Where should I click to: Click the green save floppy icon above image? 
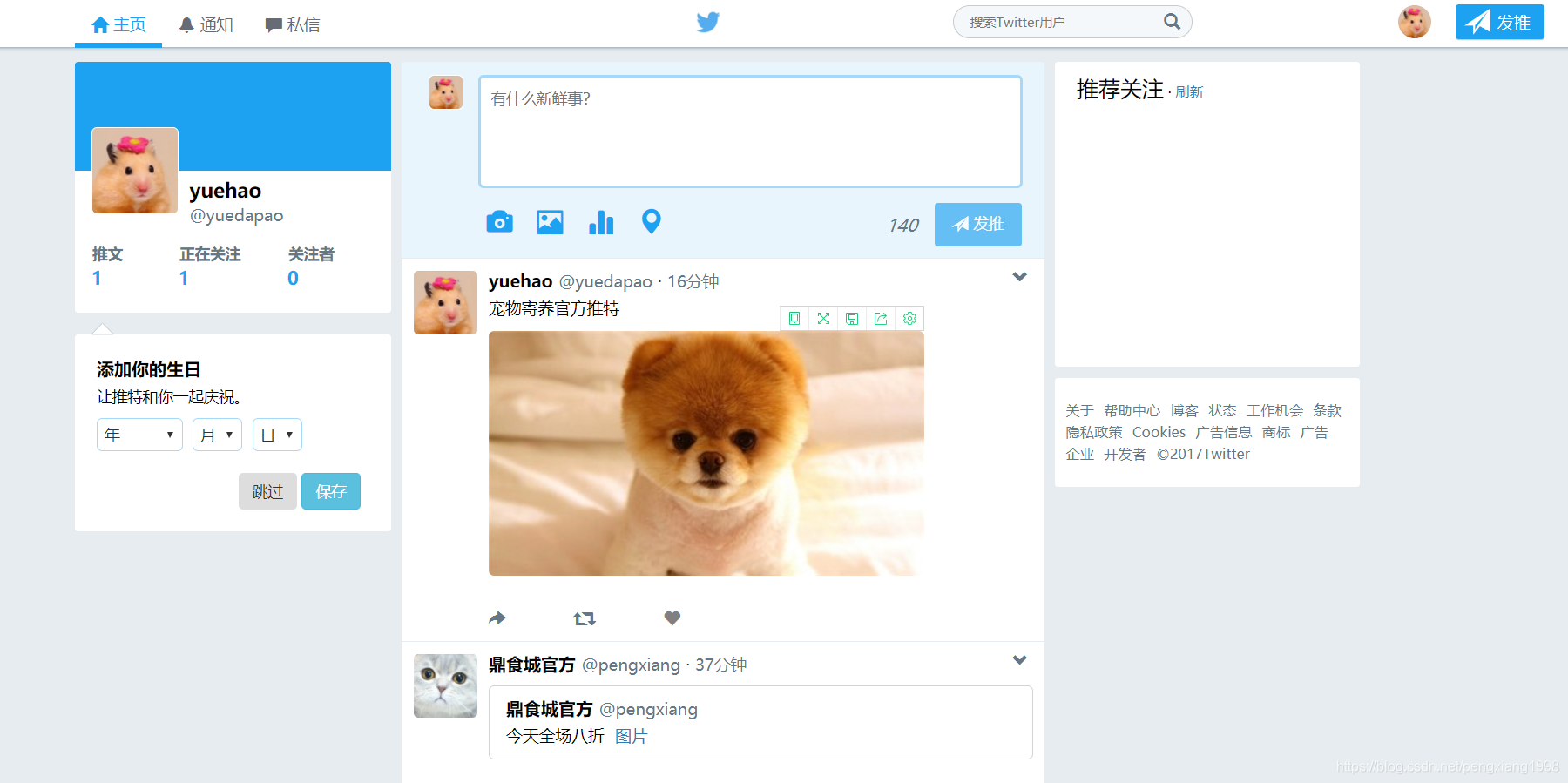point(852,319)
